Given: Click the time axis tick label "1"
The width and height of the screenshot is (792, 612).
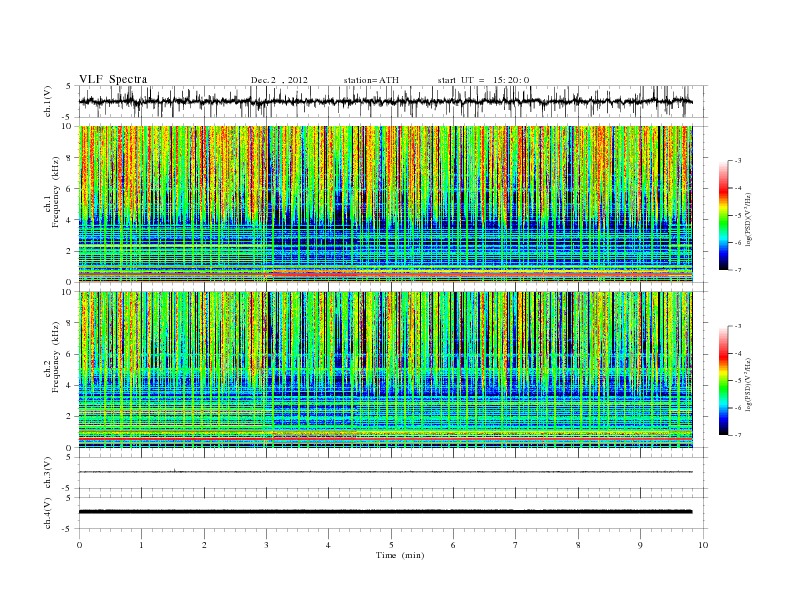Looking at the screenshot, I should (142, 545).
